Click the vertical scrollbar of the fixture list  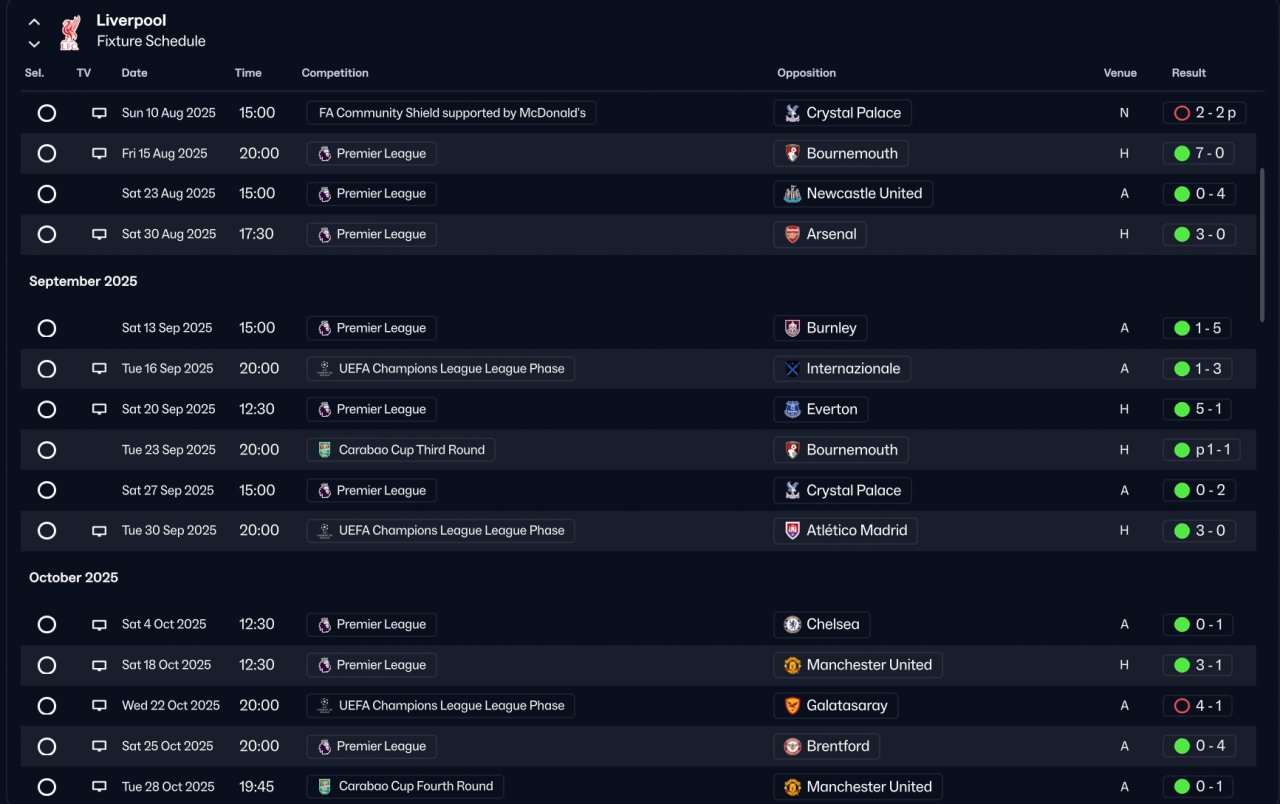tap(1262, 245)
